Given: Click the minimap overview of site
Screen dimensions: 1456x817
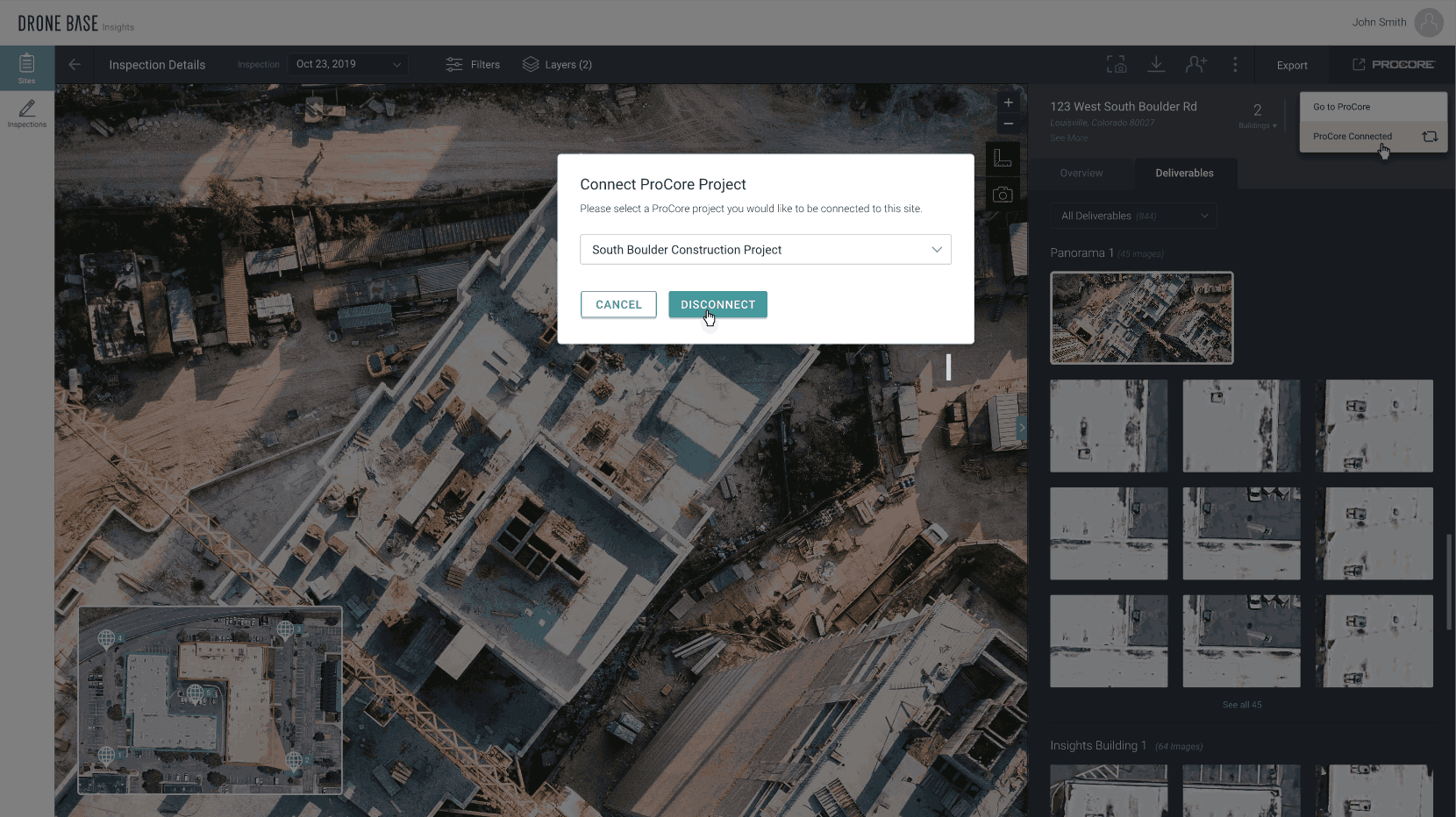Looking at the screenshot, I should tap(211, 700).
